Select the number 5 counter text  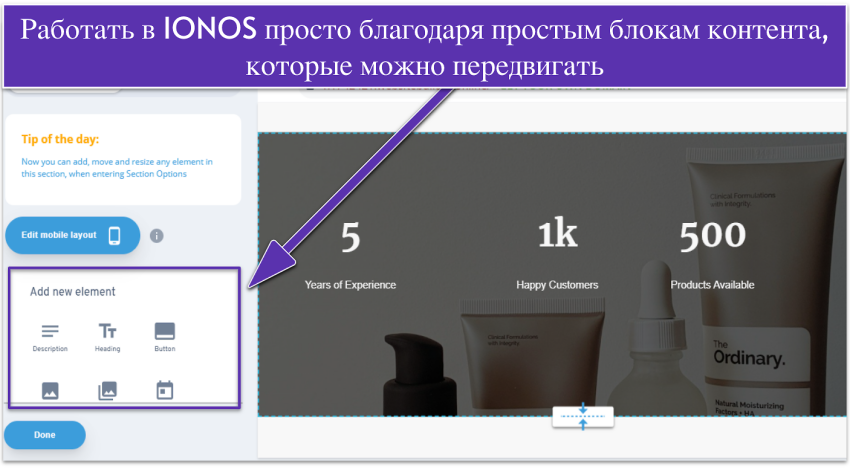click(x=350, y=237)
